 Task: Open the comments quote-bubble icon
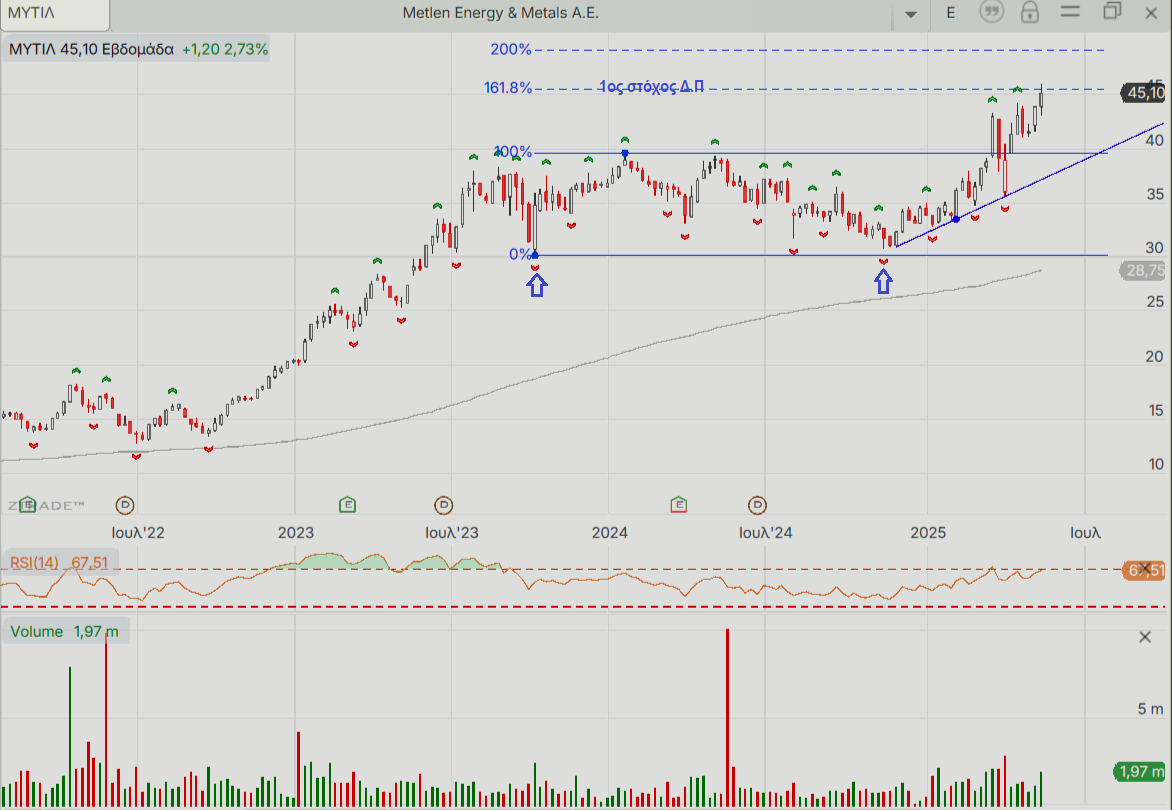tap(991, 12)
